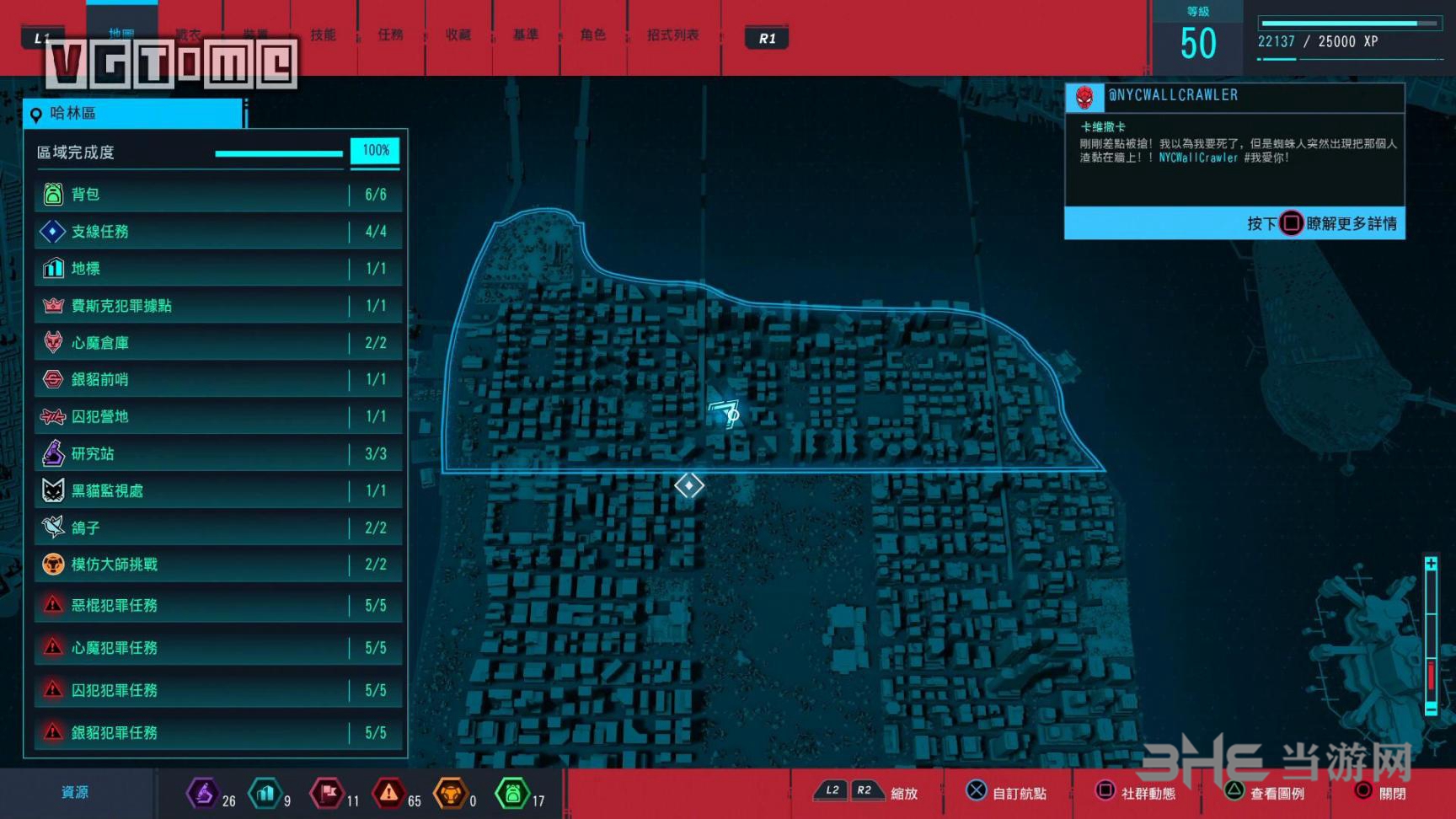Viewport: 1456px width, 819px height.
Task: Click Spider-Man's player marker on the map
Action: pos(725,414)
